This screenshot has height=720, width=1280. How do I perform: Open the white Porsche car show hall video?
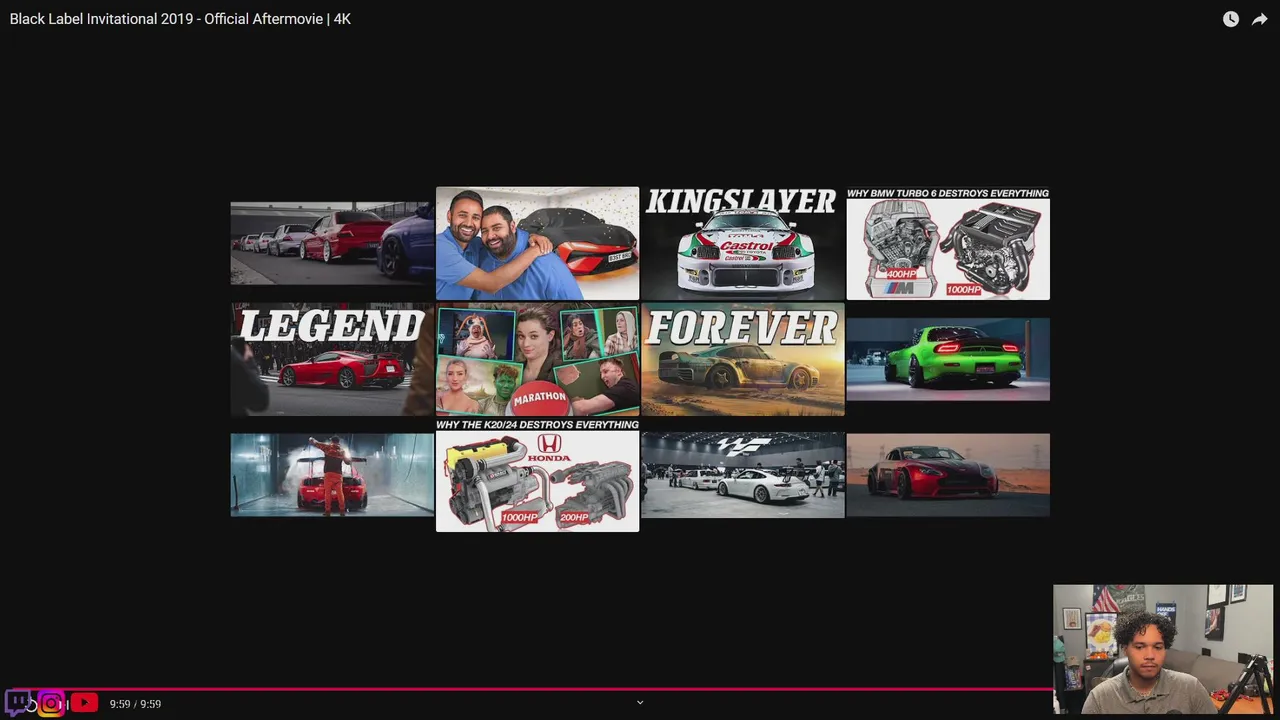(x=743, y=475)
